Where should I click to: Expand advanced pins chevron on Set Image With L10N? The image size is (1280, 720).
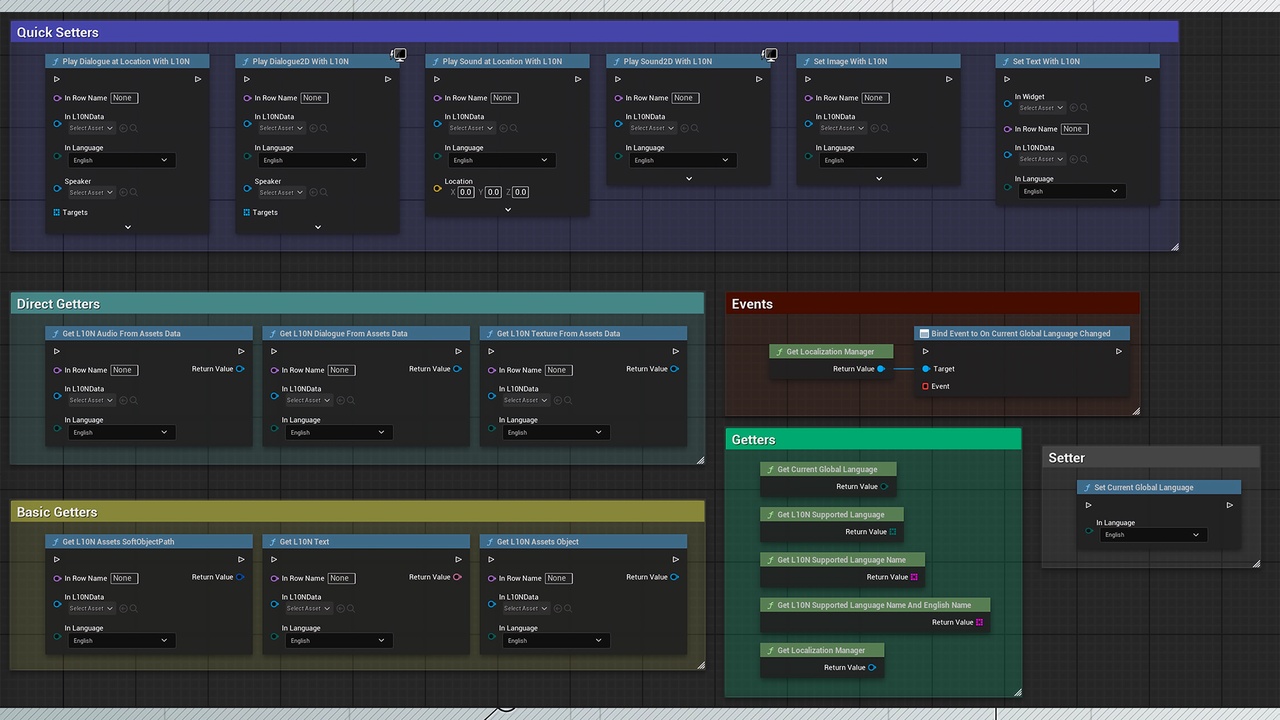click(879, 179)
